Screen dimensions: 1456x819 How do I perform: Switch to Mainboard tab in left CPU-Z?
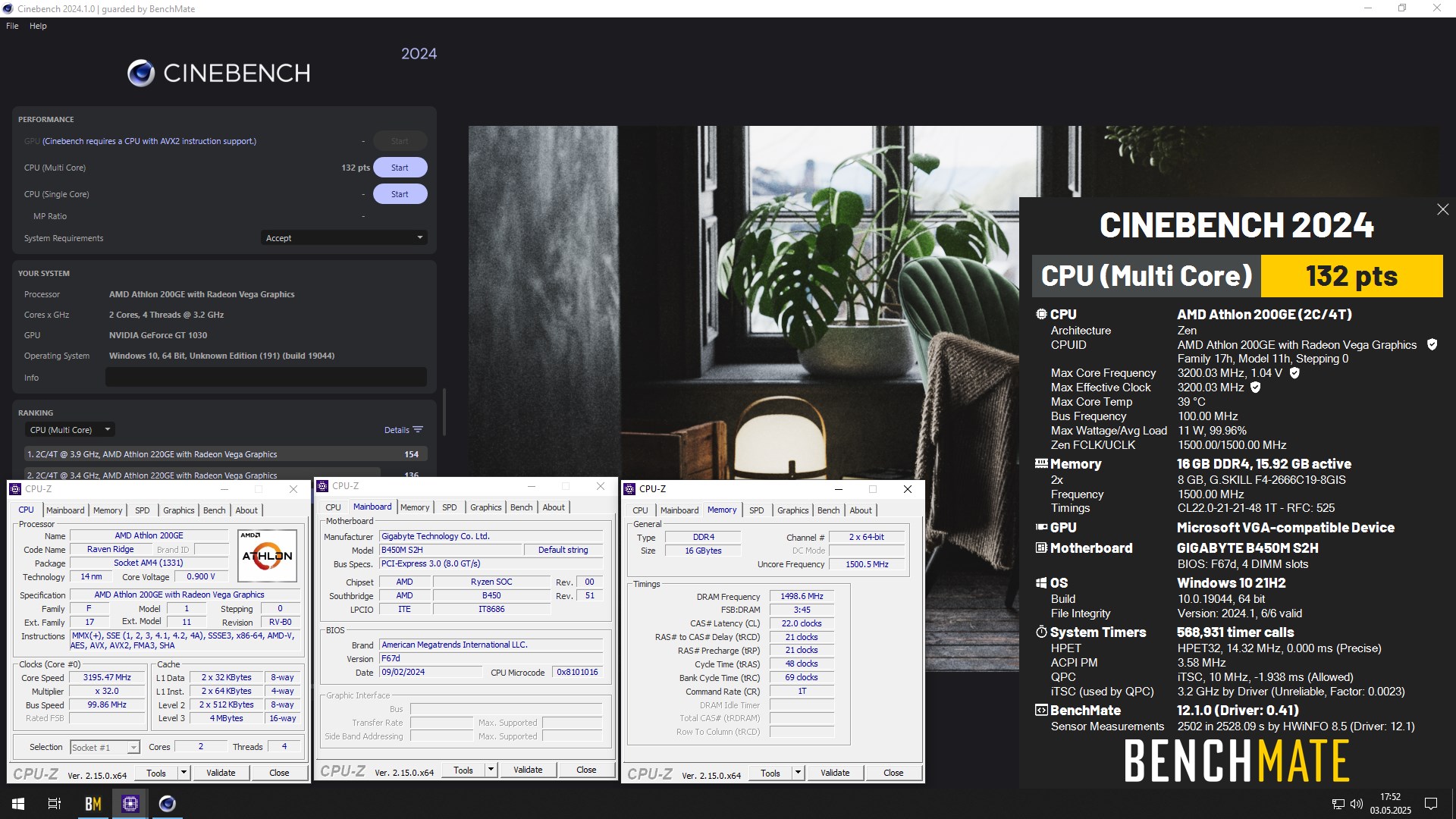pos(65,510)
